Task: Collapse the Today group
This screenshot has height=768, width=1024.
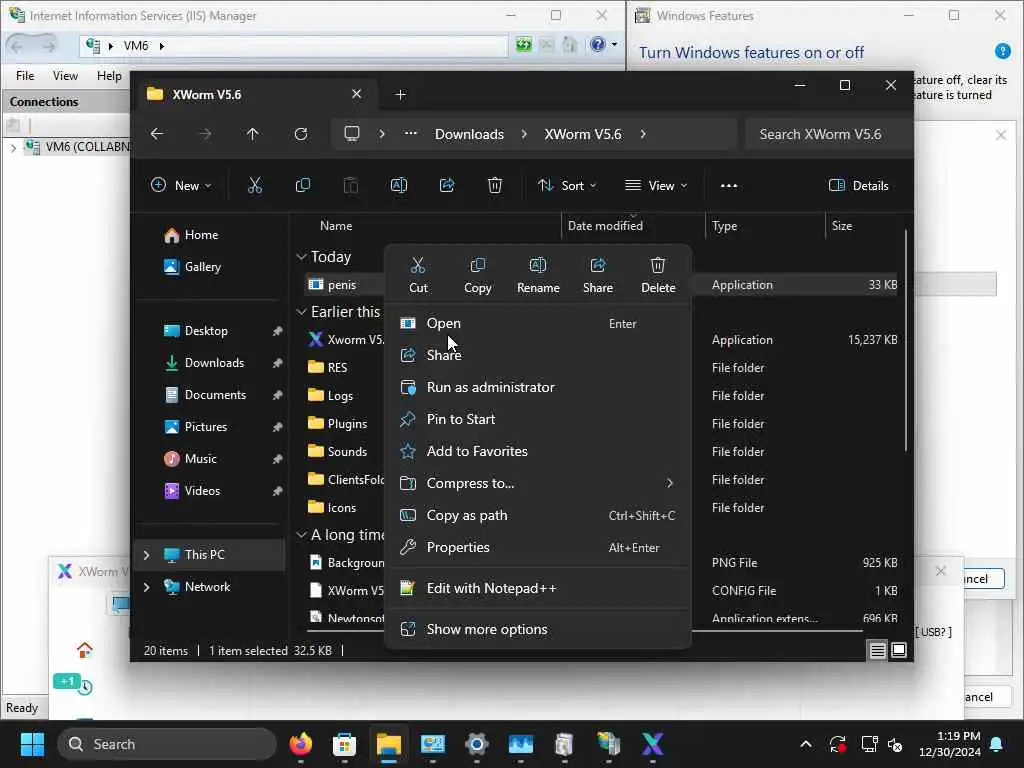Action: pos(301,257)
